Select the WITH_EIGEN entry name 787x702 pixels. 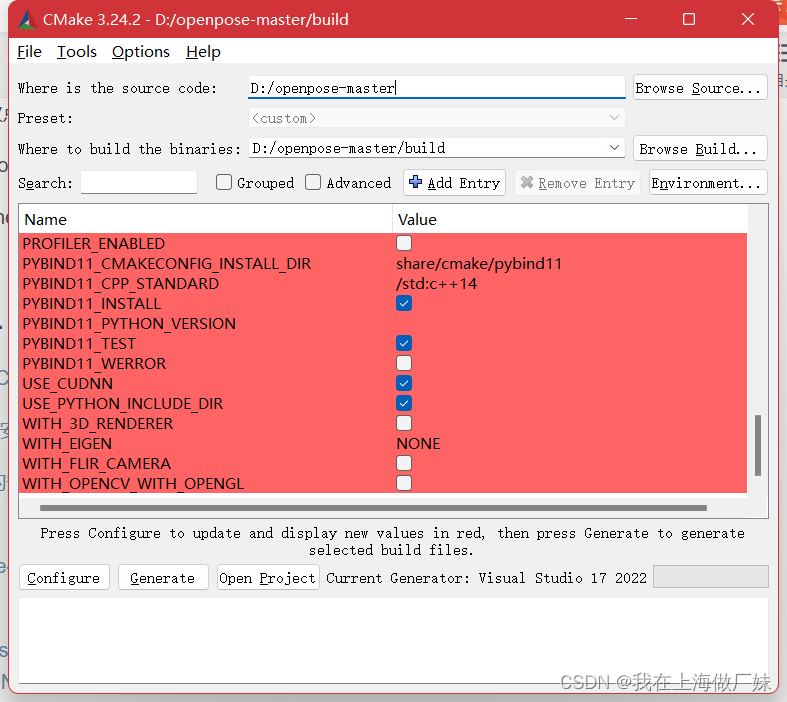67,444
